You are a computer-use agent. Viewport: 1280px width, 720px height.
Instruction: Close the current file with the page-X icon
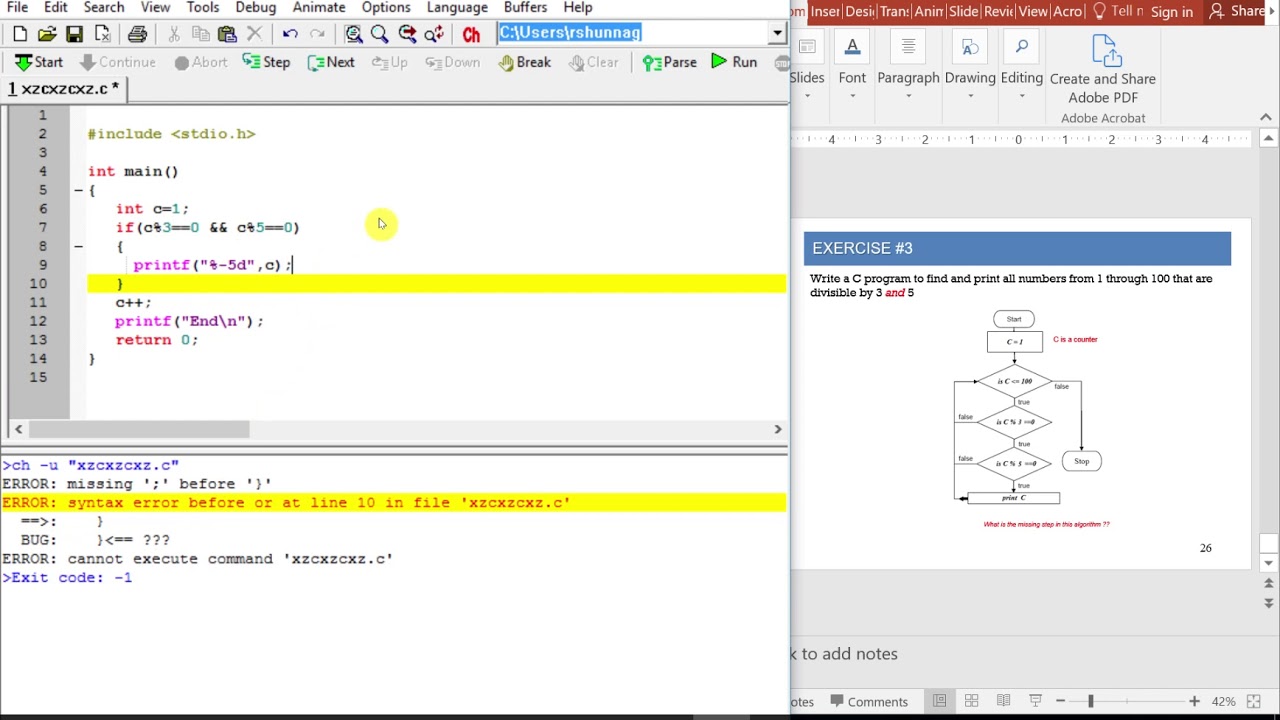pos(101,34)
